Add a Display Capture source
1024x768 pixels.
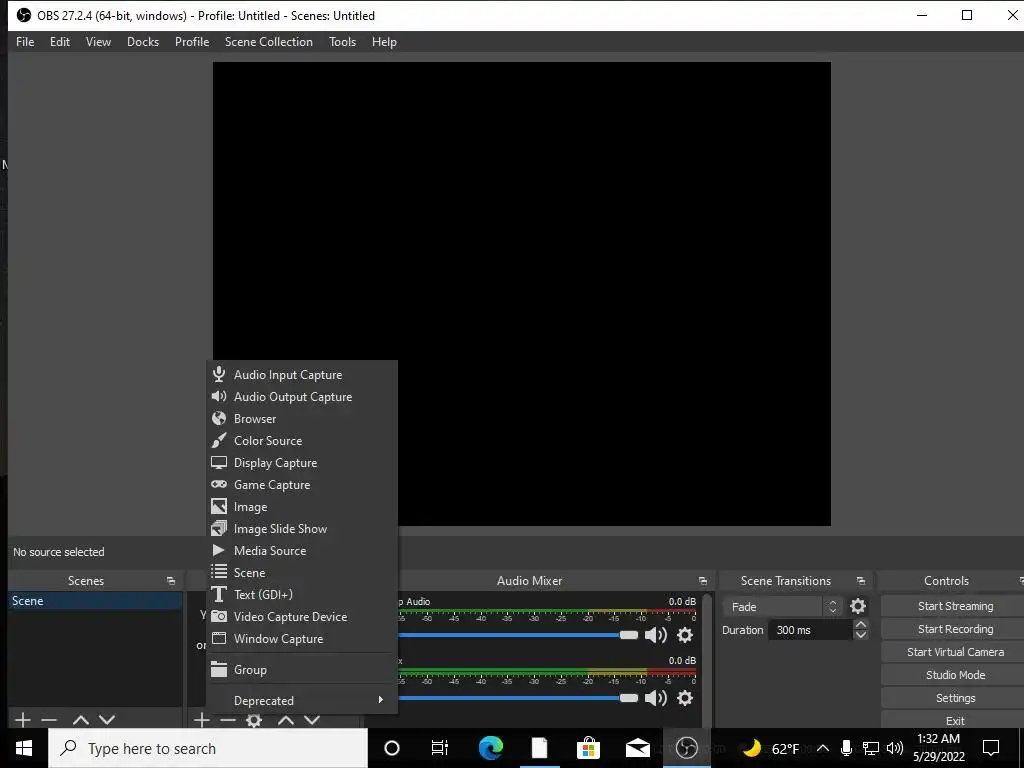302,463
